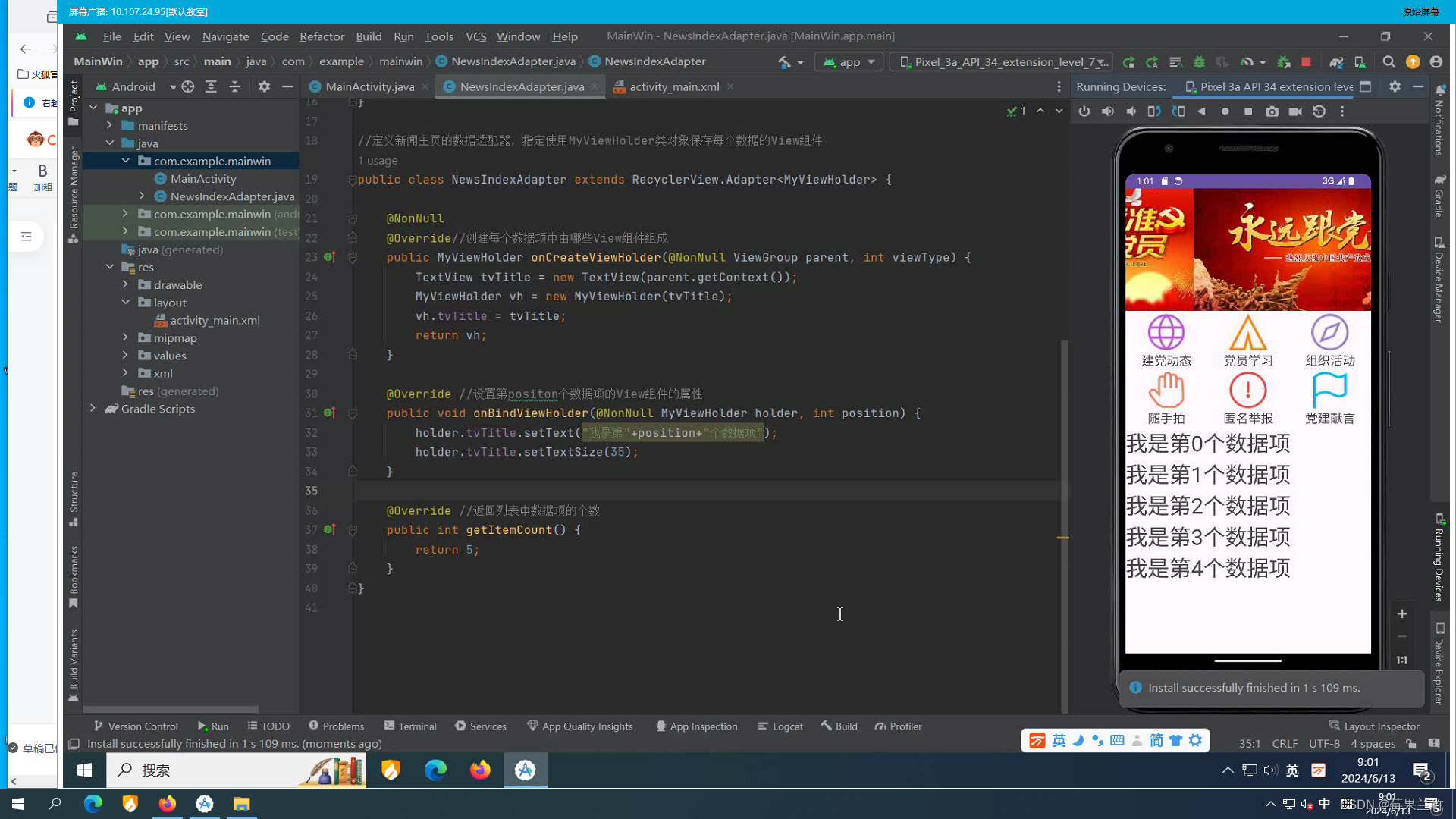
Task: Lower the emulator volume
Action: [1131, 111]
